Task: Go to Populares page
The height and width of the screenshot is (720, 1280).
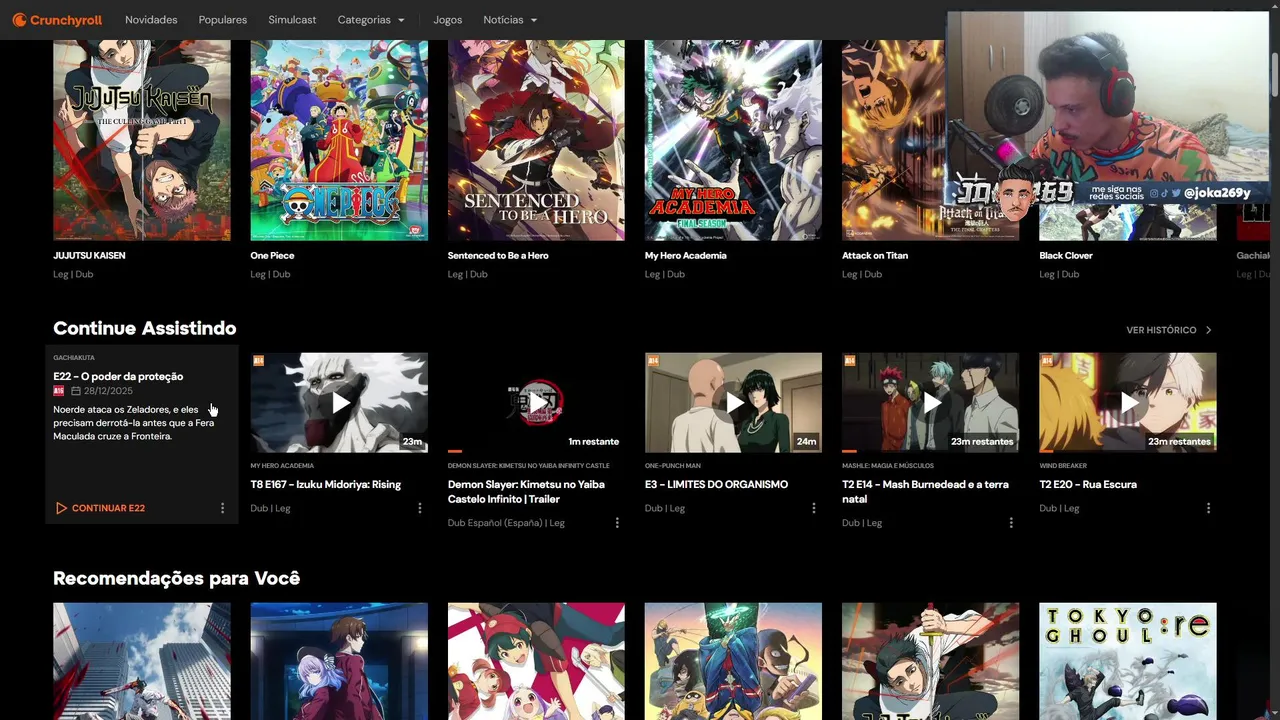Action: coord(223,20)
